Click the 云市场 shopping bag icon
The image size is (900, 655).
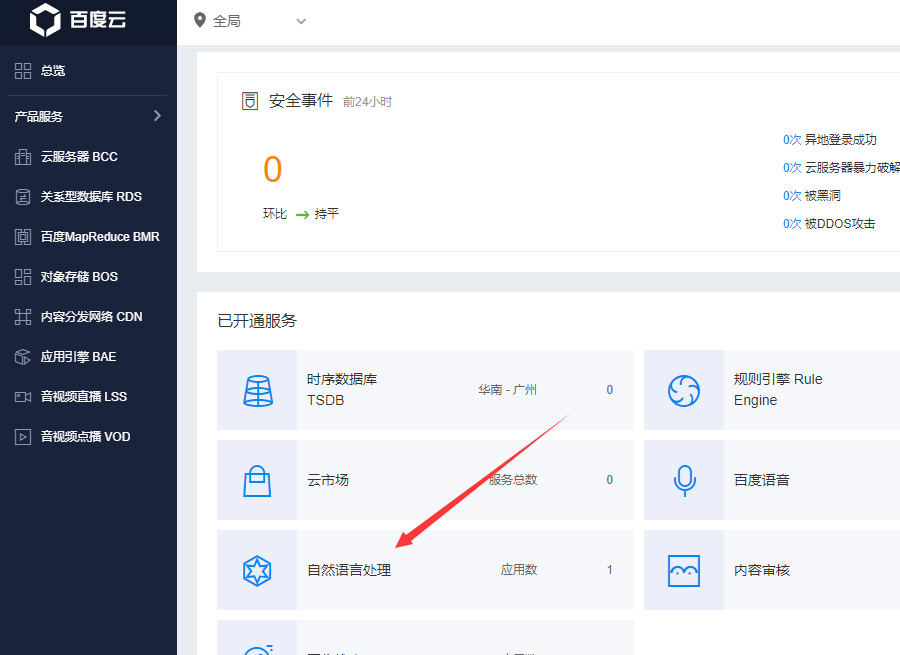tap(257, 480)
